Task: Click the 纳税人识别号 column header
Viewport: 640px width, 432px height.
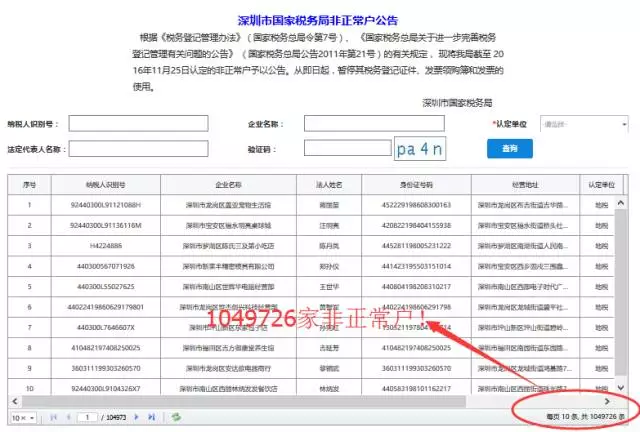Action: pos(106,185)
